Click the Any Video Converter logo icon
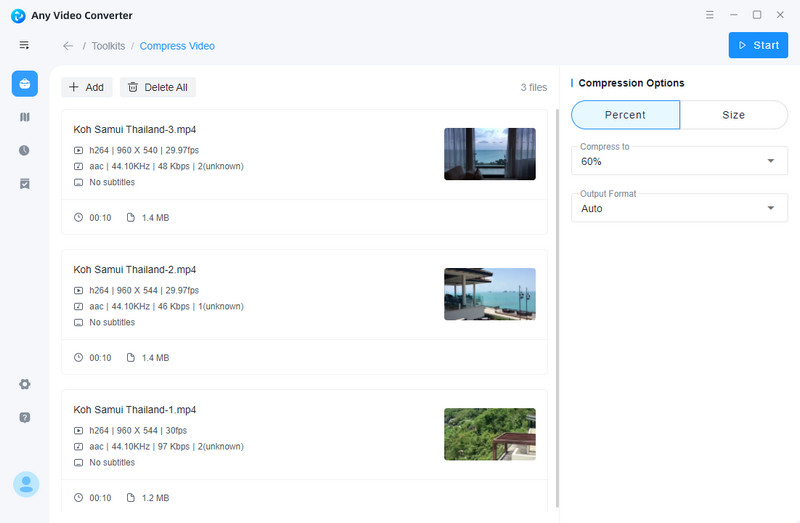This screenshot has height=523, width=800. tap(18, 16)
